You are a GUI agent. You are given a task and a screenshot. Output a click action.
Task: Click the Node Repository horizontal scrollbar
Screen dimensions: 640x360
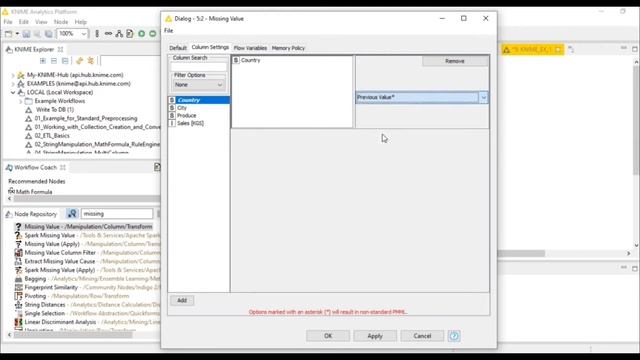73,335
